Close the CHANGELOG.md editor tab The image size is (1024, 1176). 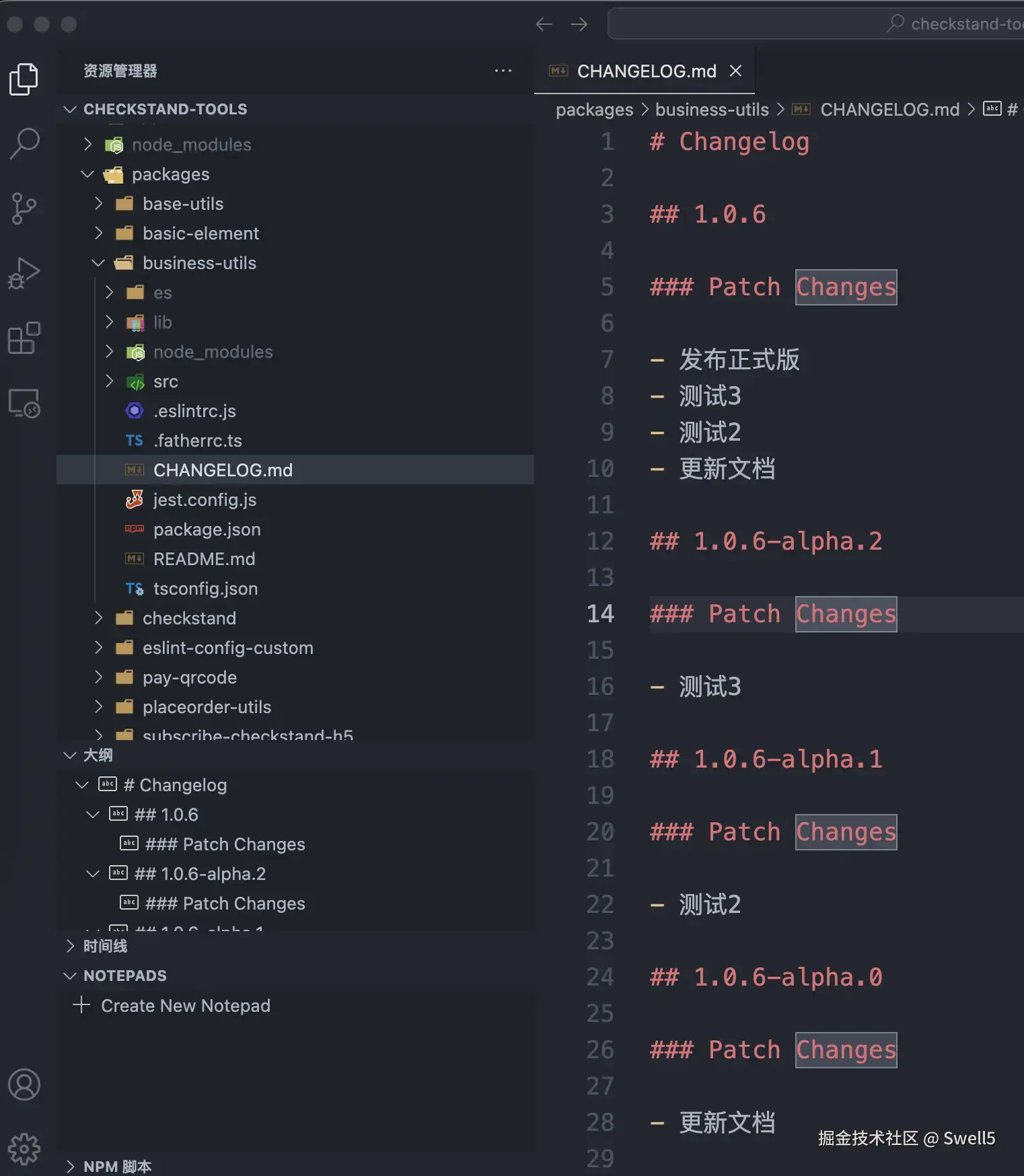[x=736, y=71]
